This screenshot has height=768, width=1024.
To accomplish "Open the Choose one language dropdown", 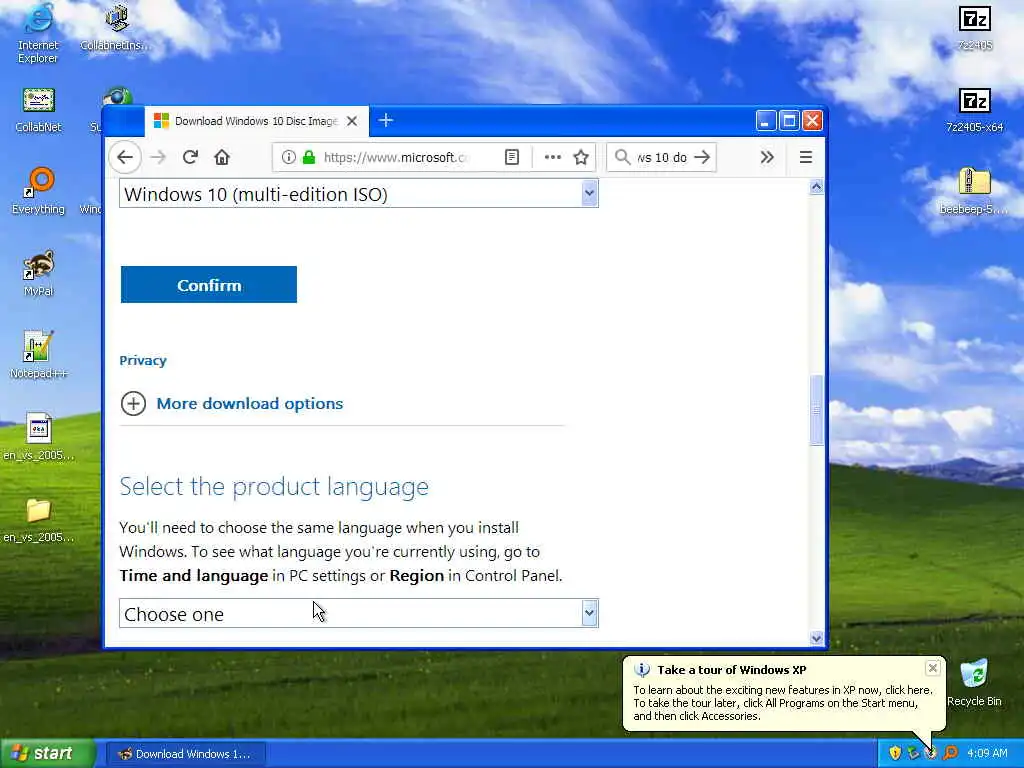I will click(x=359, y=614).
